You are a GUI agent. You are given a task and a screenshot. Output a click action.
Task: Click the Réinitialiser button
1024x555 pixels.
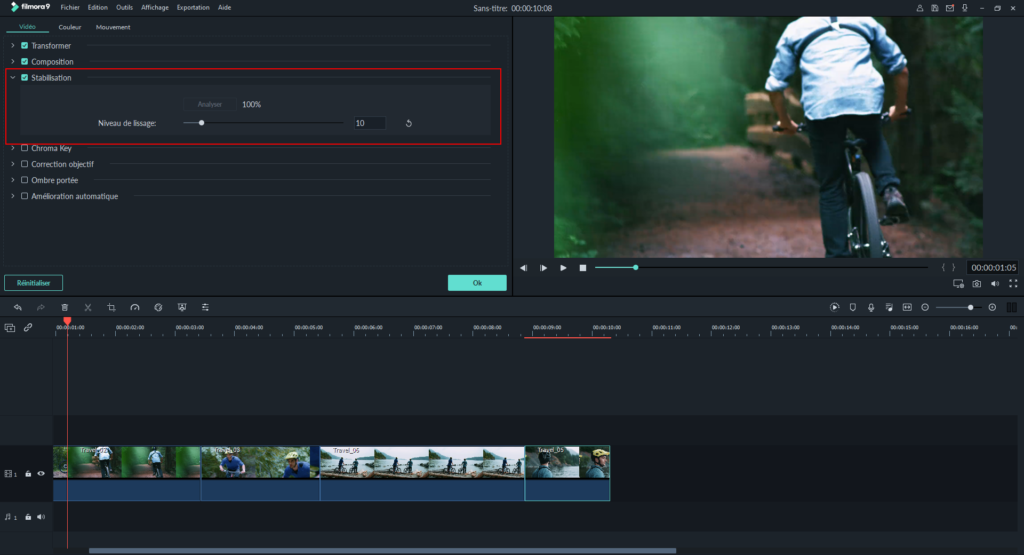click(33, 283)
